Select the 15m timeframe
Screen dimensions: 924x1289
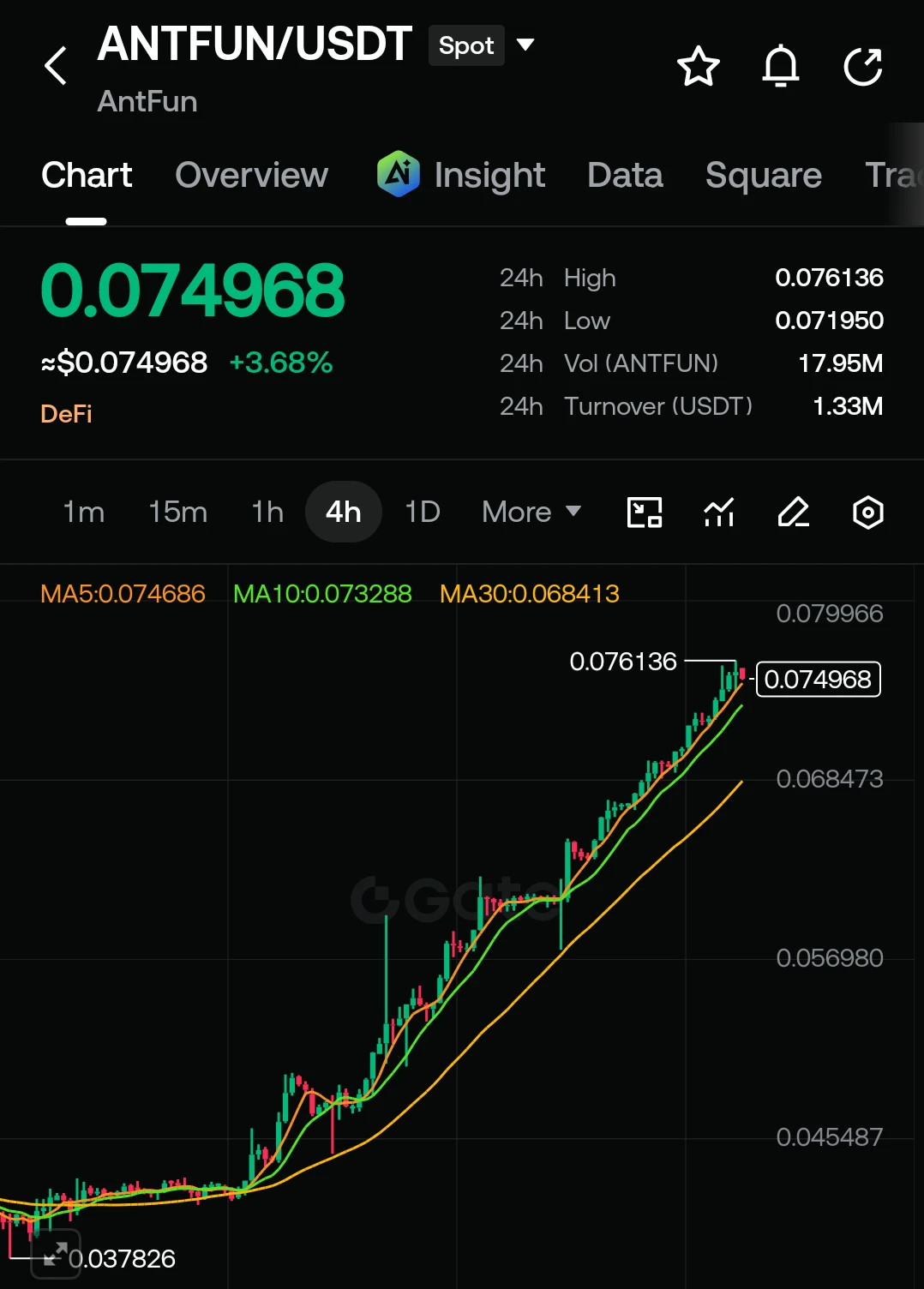click(177, 512)
